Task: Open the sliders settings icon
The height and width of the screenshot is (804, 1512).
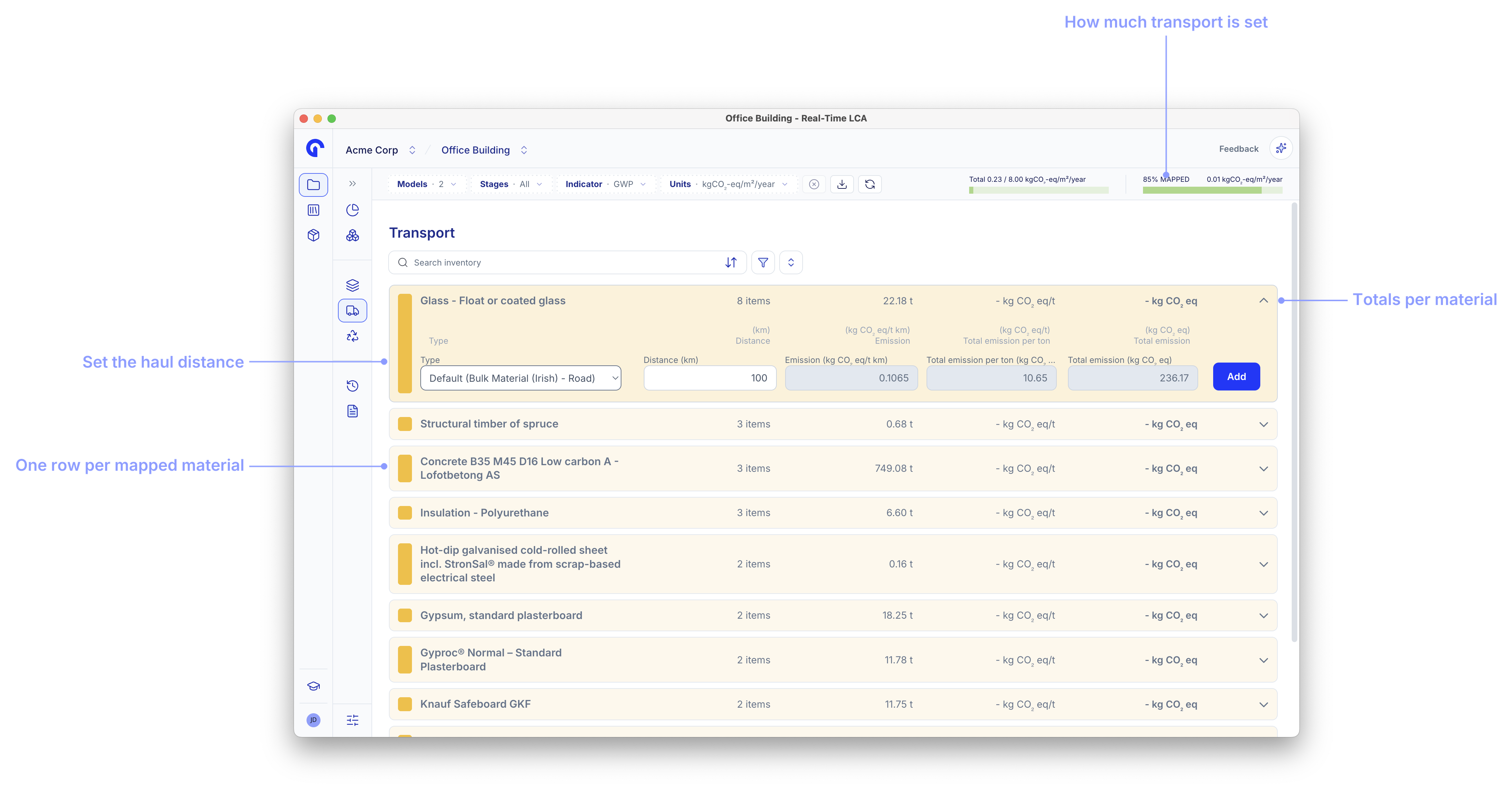Action: pos(352,720)
